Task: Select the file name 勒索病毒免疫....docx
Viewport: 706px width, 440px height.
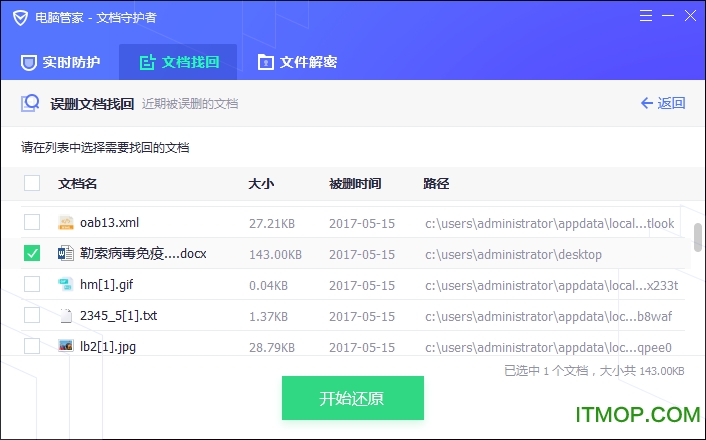Action: coord(143,254)
